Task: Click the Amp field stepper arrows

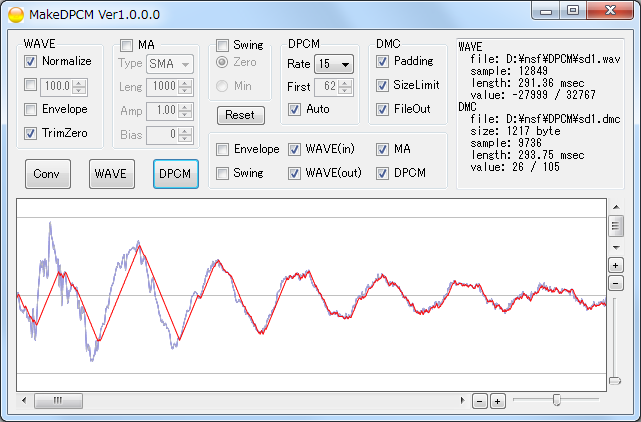Action: tap(186, 110)
